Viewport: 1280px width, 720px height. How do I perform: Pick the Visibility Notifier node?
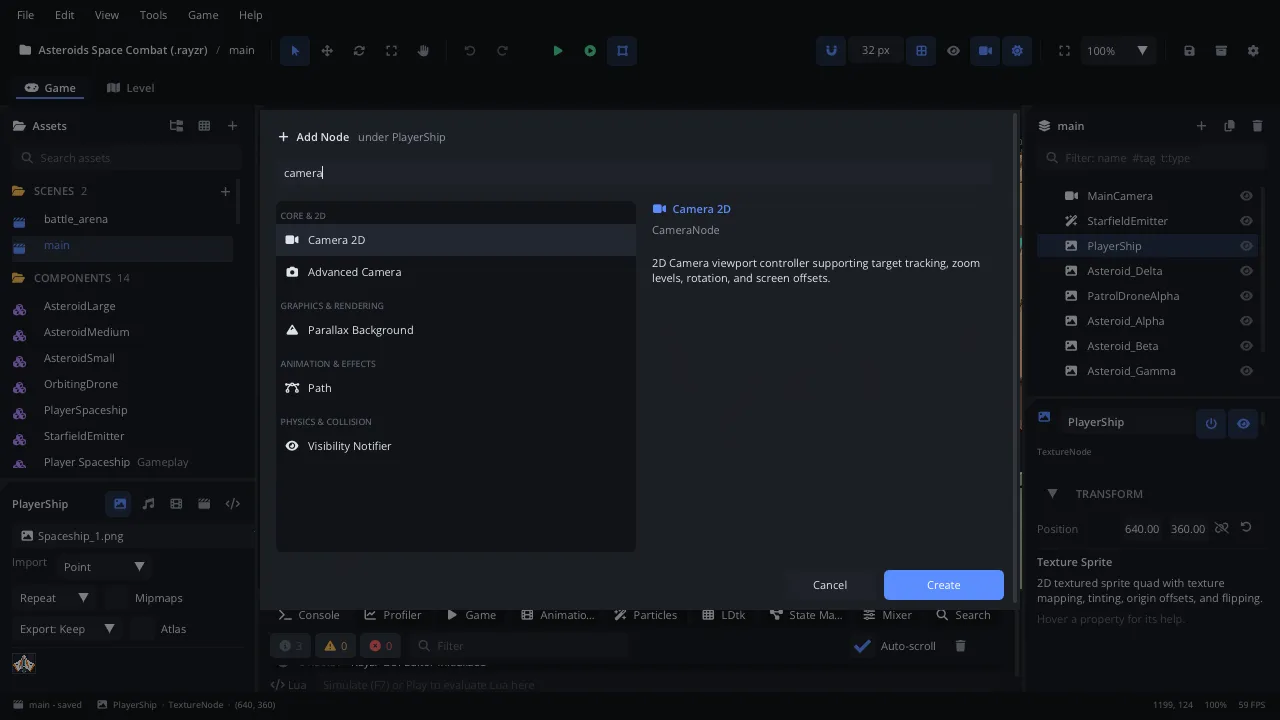pyautogui.click(x=456, y=446)
